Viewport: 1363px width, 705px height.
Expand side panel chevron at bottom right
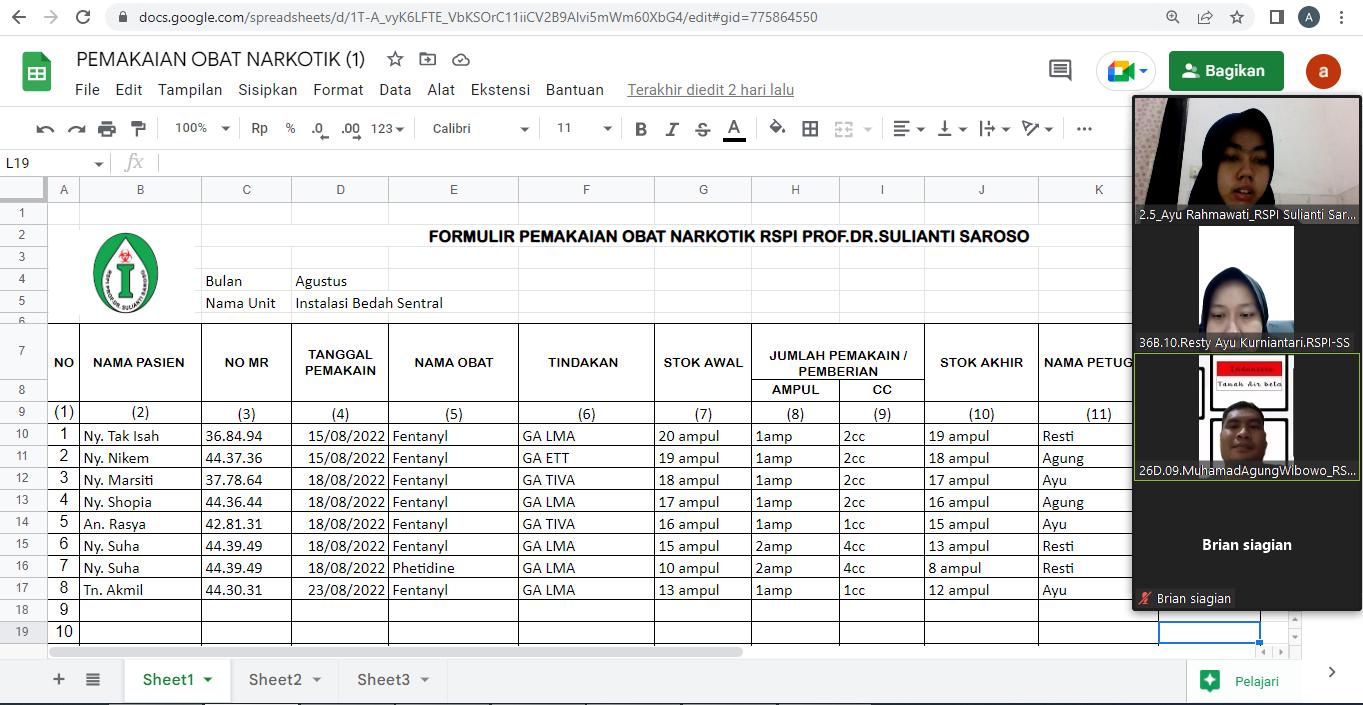tap(1331, 672)
